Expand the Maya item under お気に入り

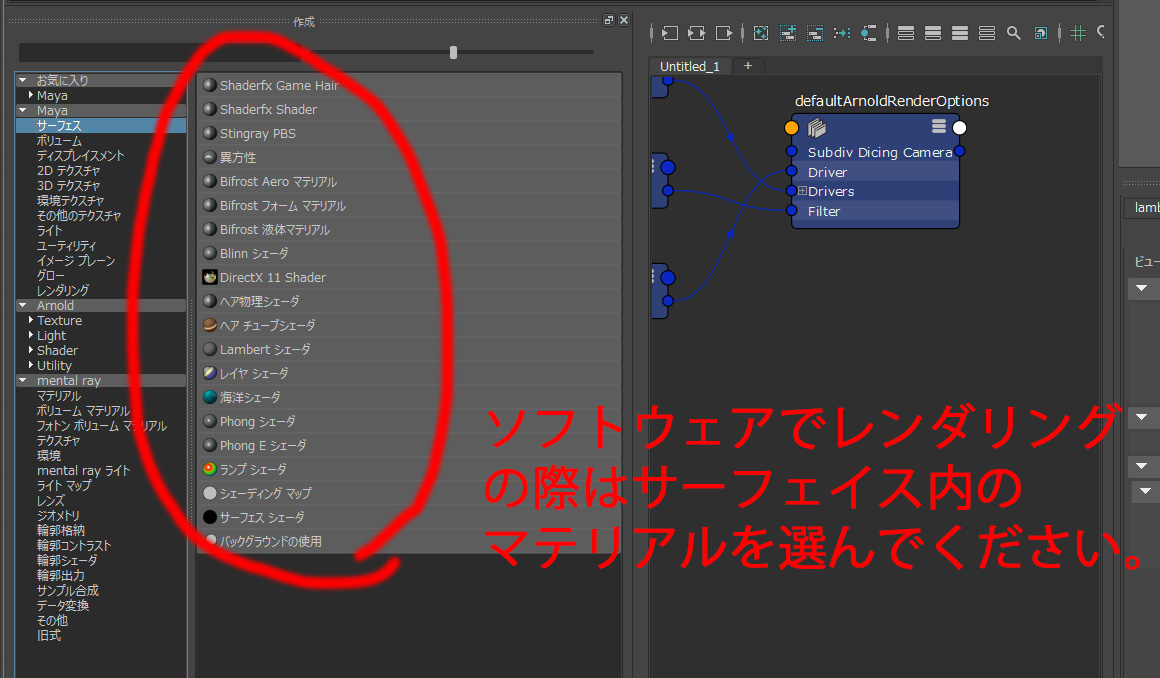click(x=30, y=95)
